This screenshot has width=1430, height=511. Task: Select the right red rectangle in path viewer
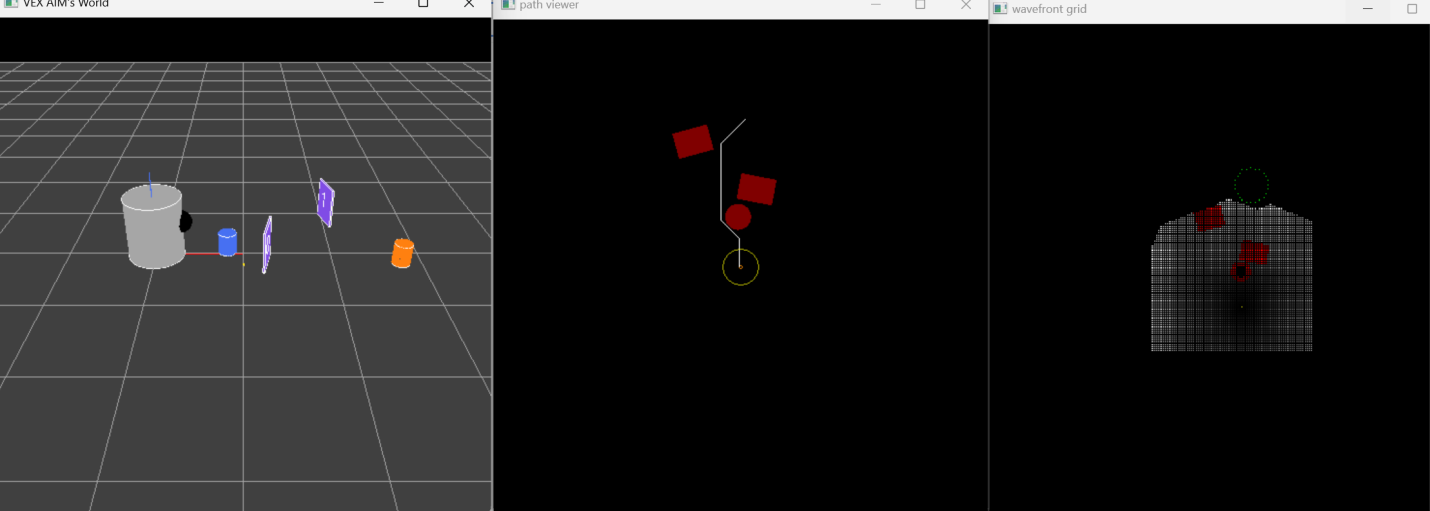[x=757, y=188]
